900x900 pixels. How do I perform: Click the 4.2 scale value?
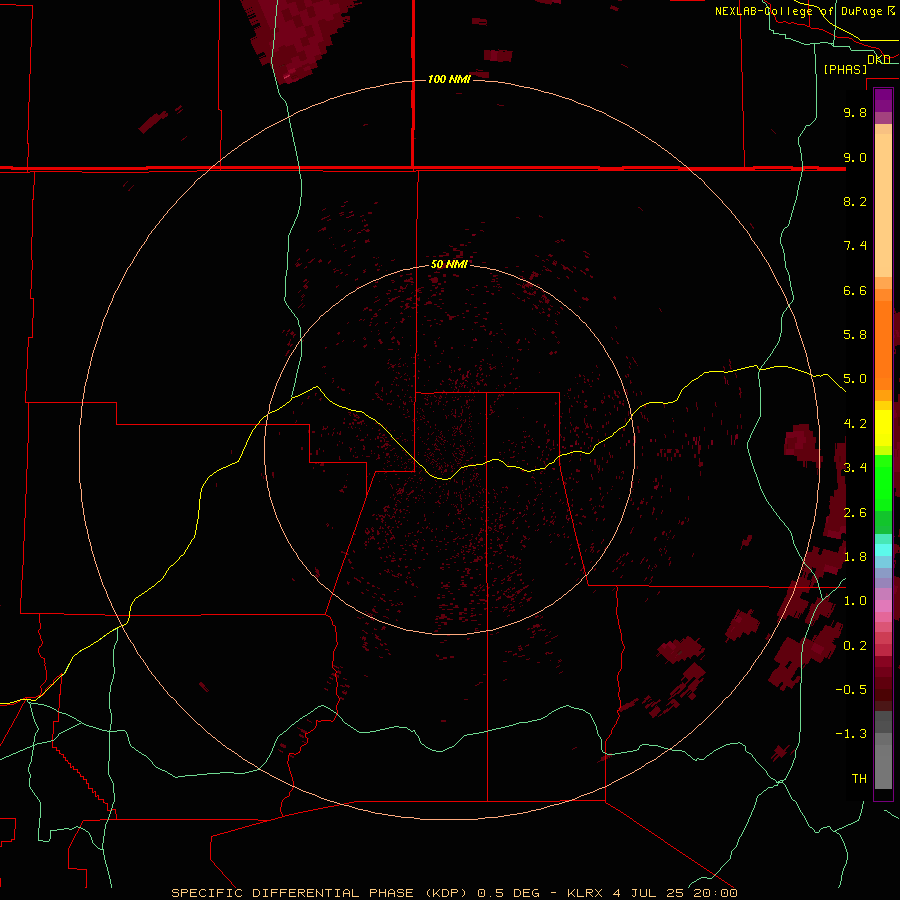855,424
